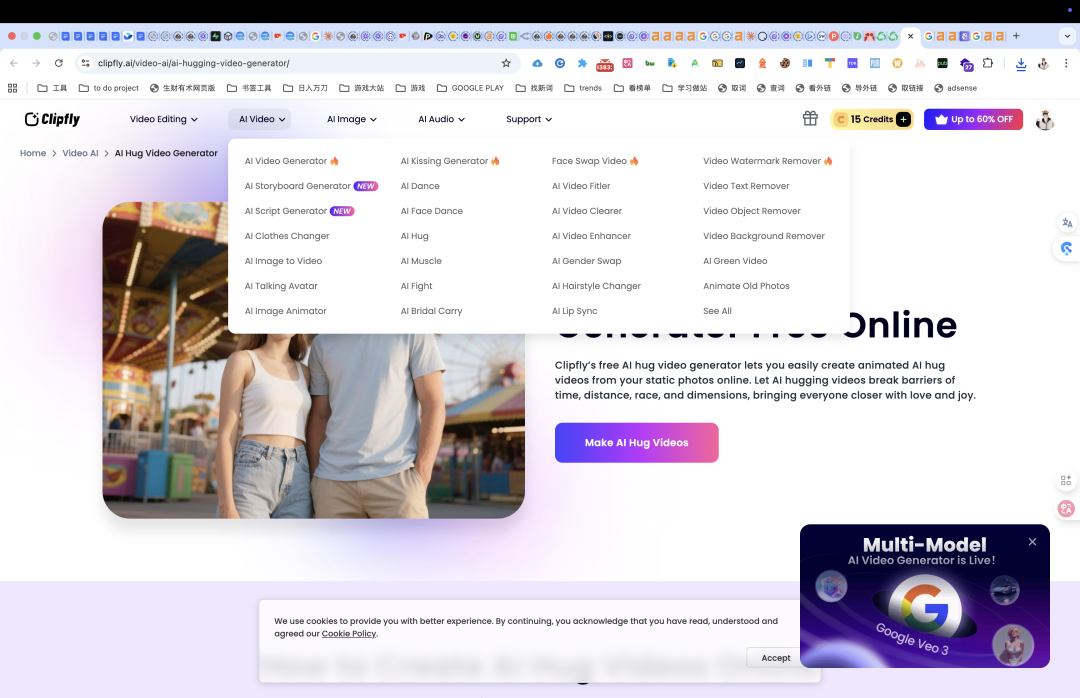Choose AI Dance option
Image resolution: width=1080 pixels, height=698 pixels.
[x=420, y=186]
